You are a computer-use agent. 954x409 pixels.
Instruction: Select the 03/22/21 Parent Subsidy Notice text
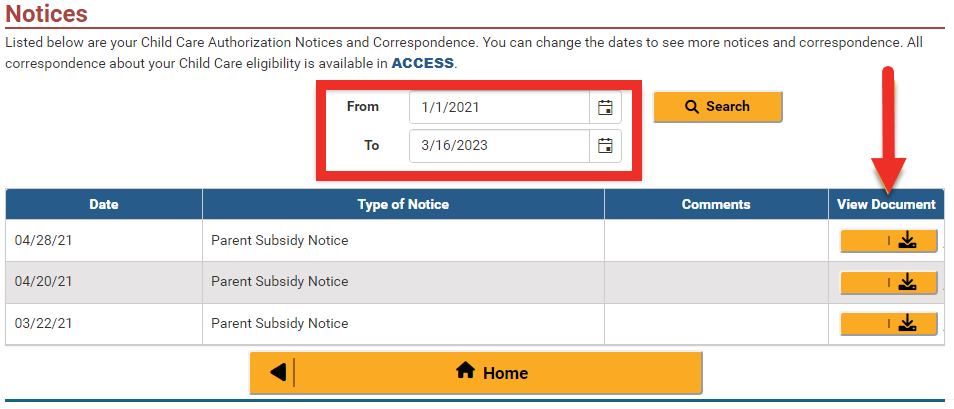pos(280,324)
